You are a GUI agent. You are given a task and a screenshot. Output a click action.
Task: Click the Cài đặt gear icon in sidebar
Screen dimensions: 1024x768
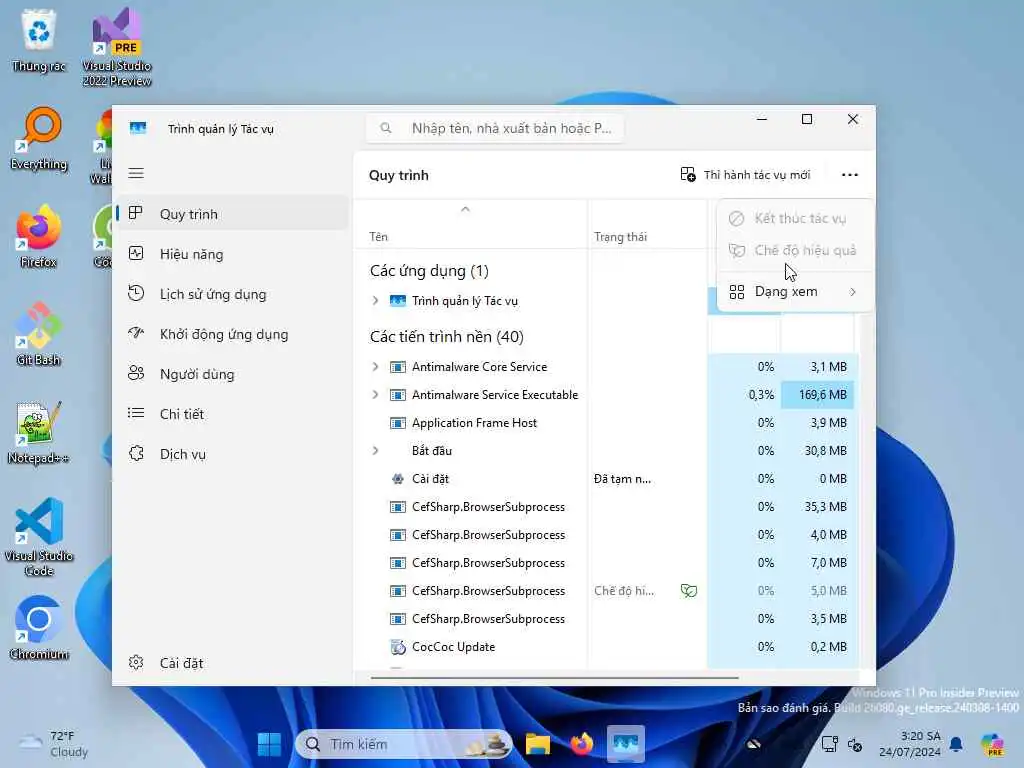click(x=136, y=662)
